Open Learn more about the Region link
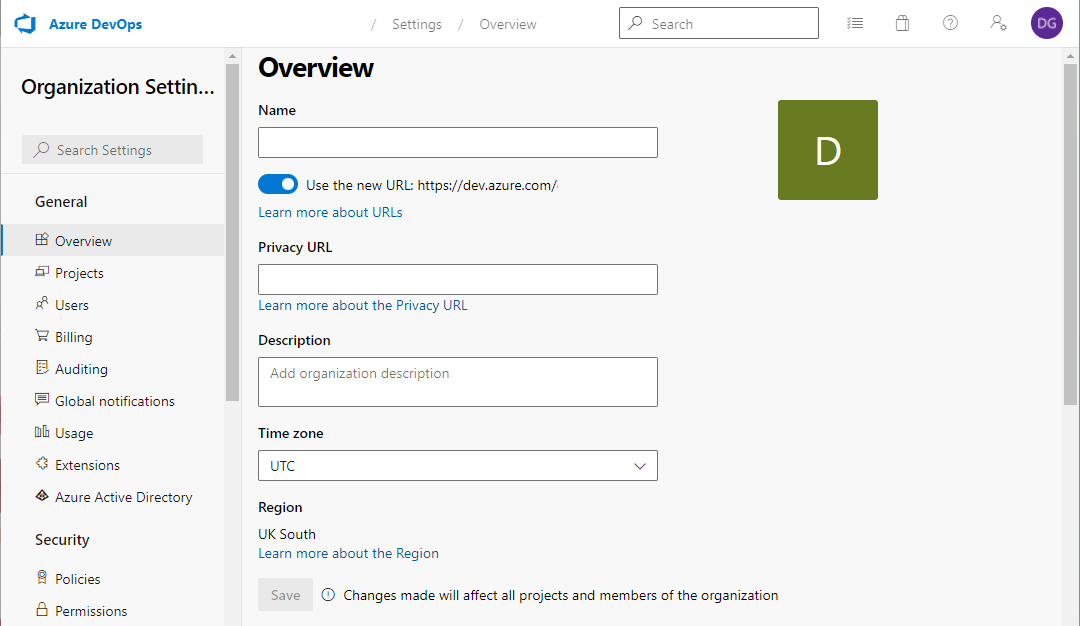 coord(348,553)
